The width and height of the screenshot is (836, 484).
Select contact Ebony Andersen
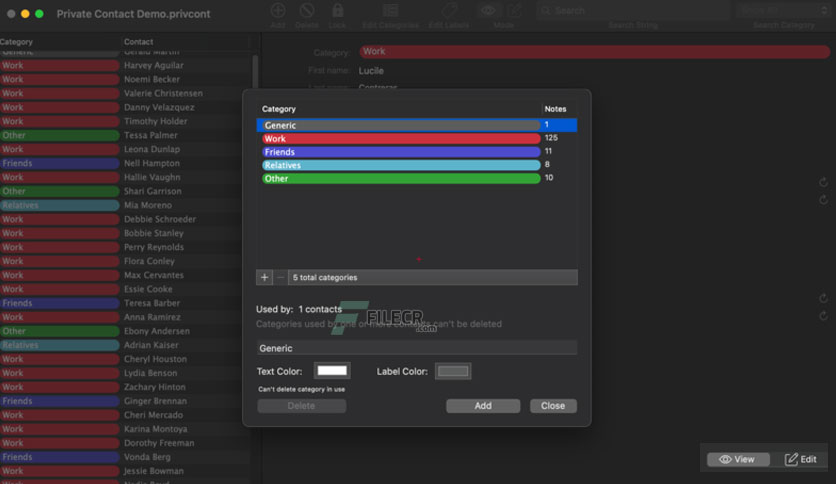pyautogui.click(x=157, y=331)
